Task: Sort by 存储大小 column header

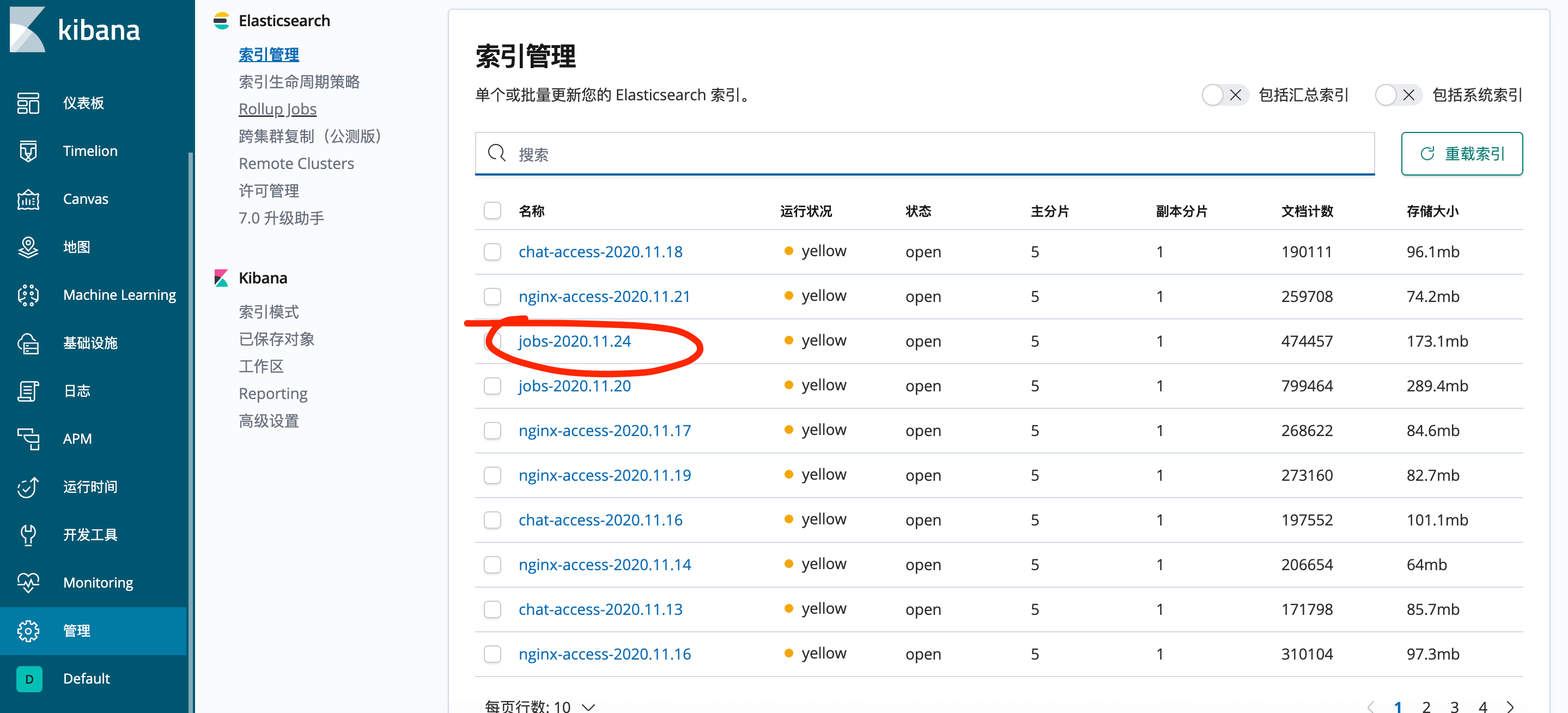Action: 1432,212
